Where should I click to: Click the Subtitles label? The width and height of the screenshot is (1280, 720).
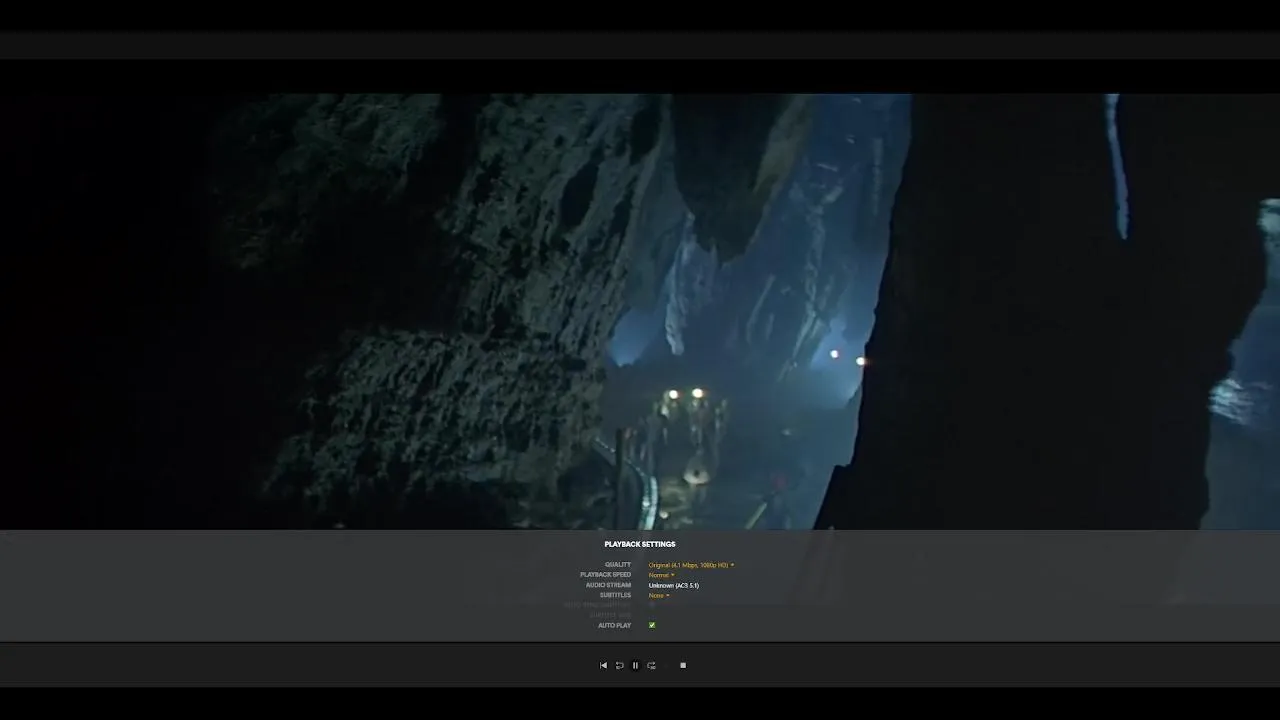pyautogui.click(x=615, y=595)
